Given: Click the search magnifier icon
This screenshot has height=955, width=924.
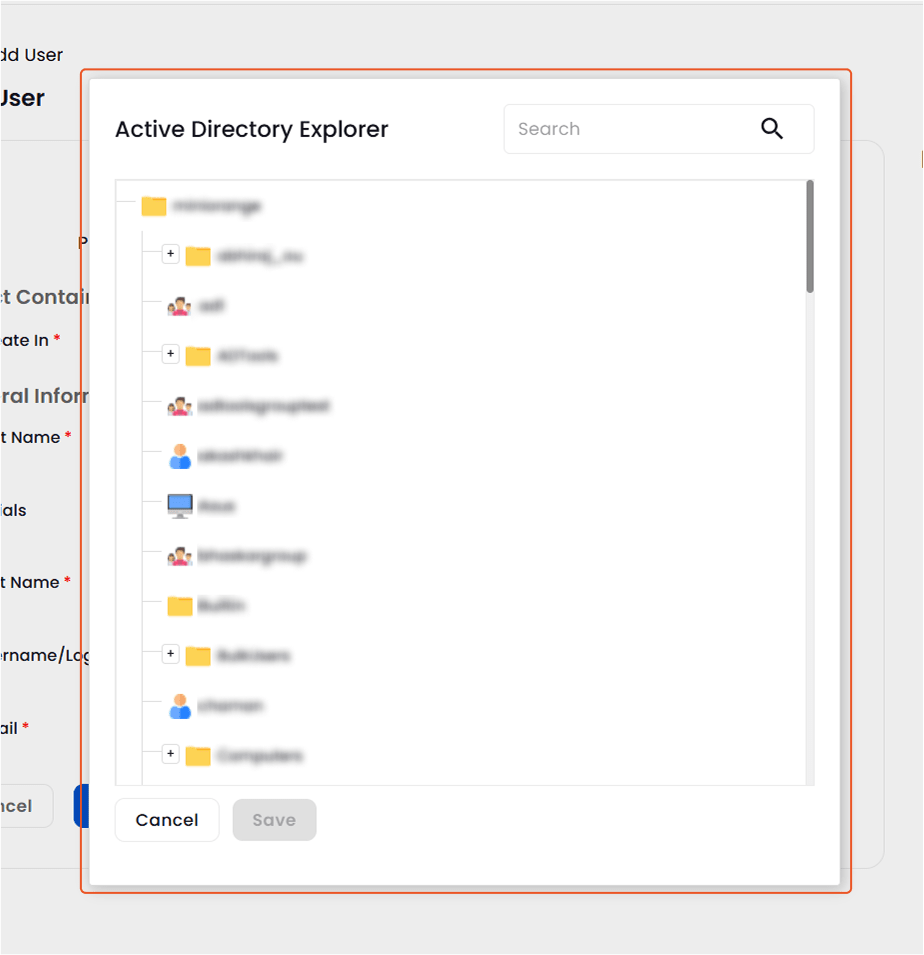Looking at the screenshot, I should (772, 129).
